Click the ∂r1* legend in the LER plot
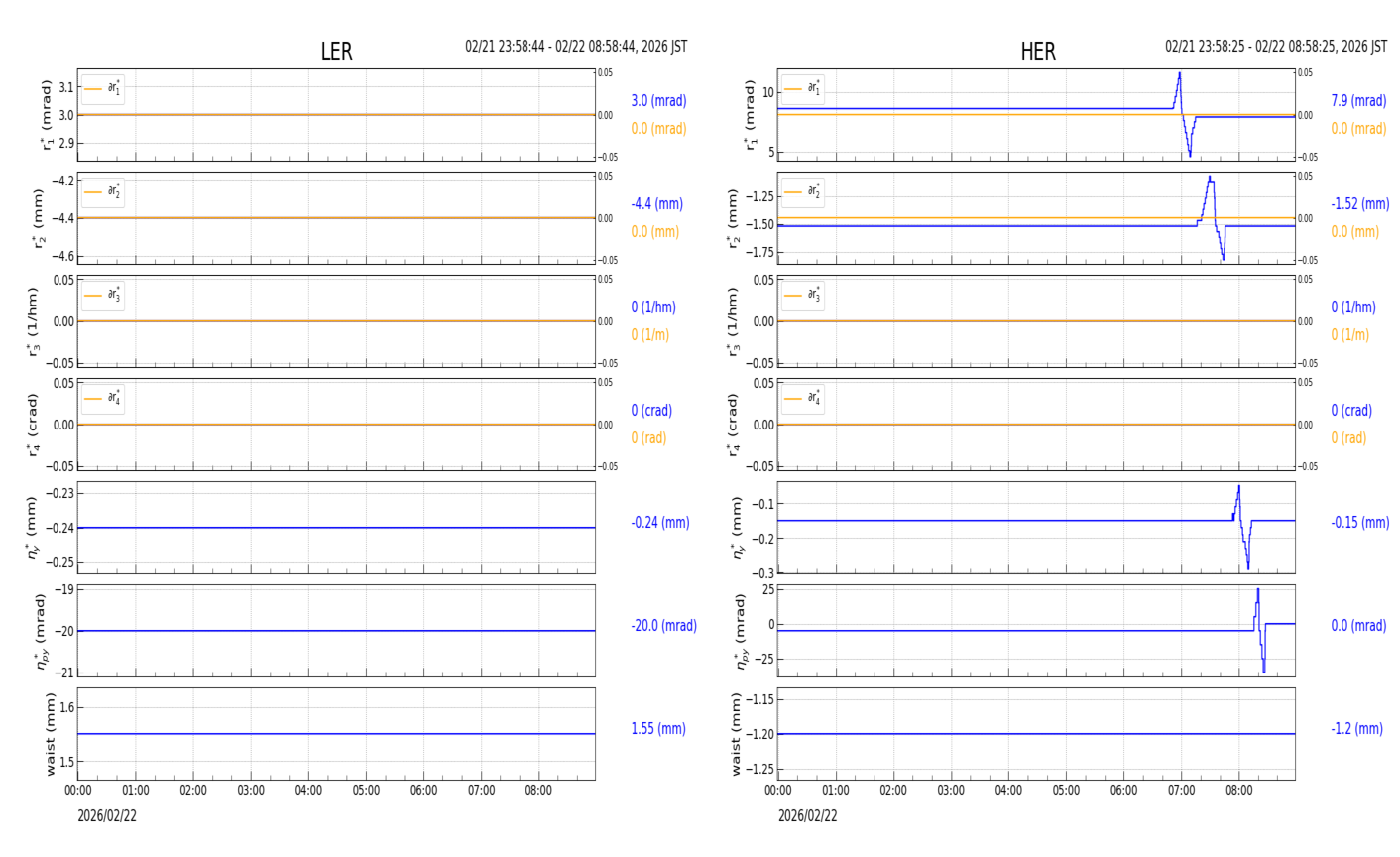The width and height of the screenshot is (1400, 857). (x=103, y=89)
